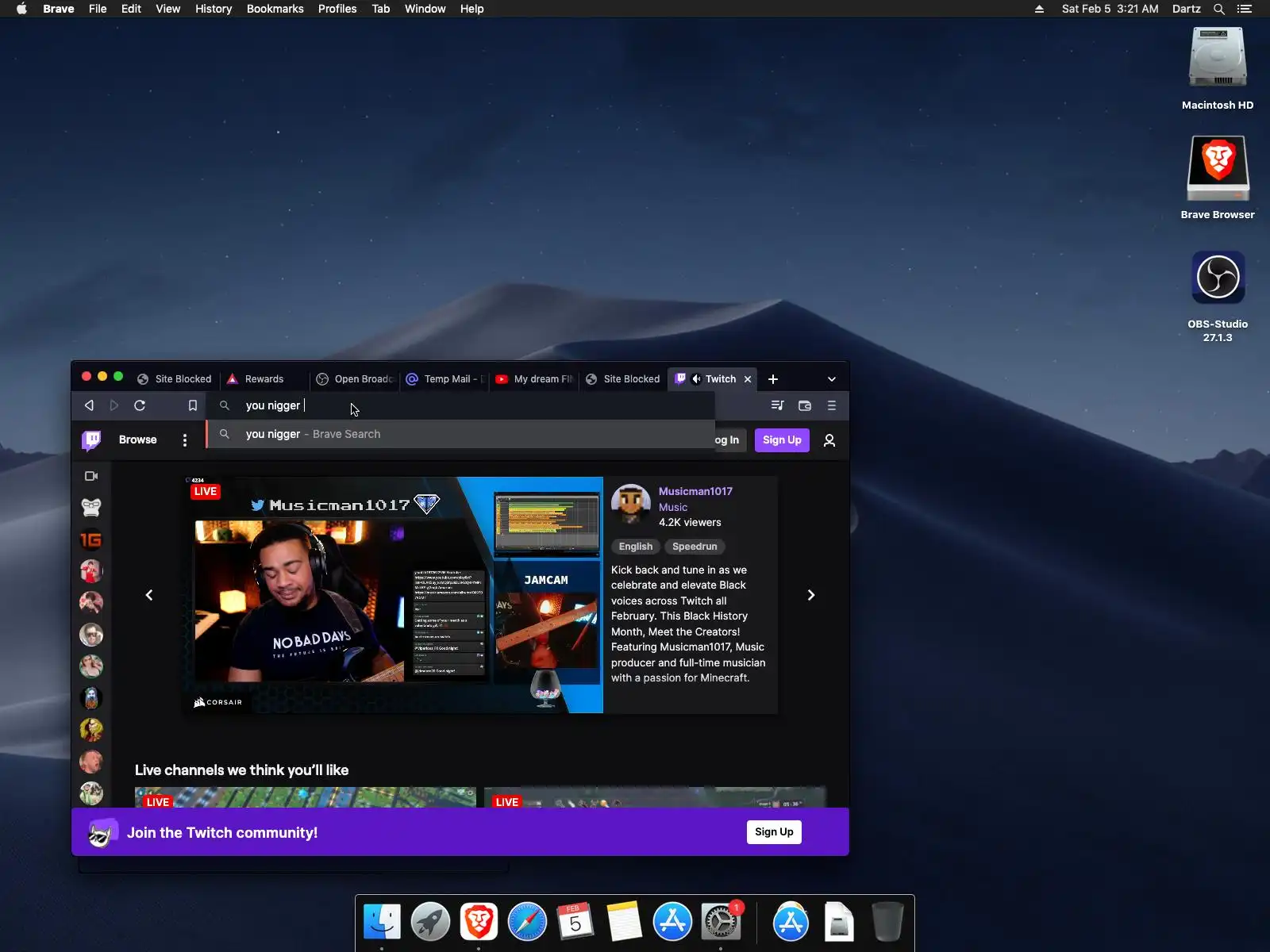This screenshot has width=1270, height=952.
Task: Open the File menu
Action: pos(98,9)
